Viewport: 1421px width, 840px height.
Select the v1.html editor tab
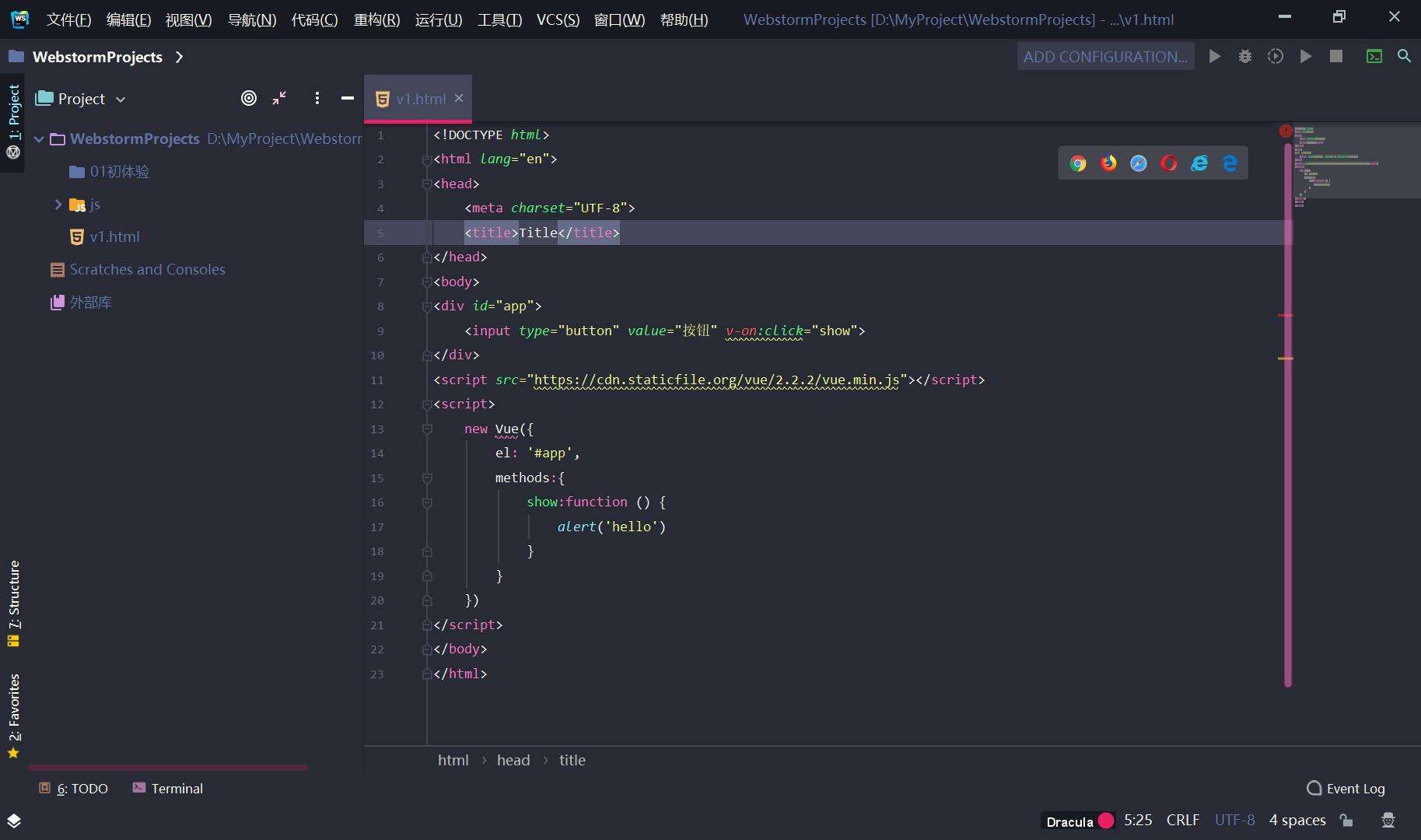tap(420, 99)
